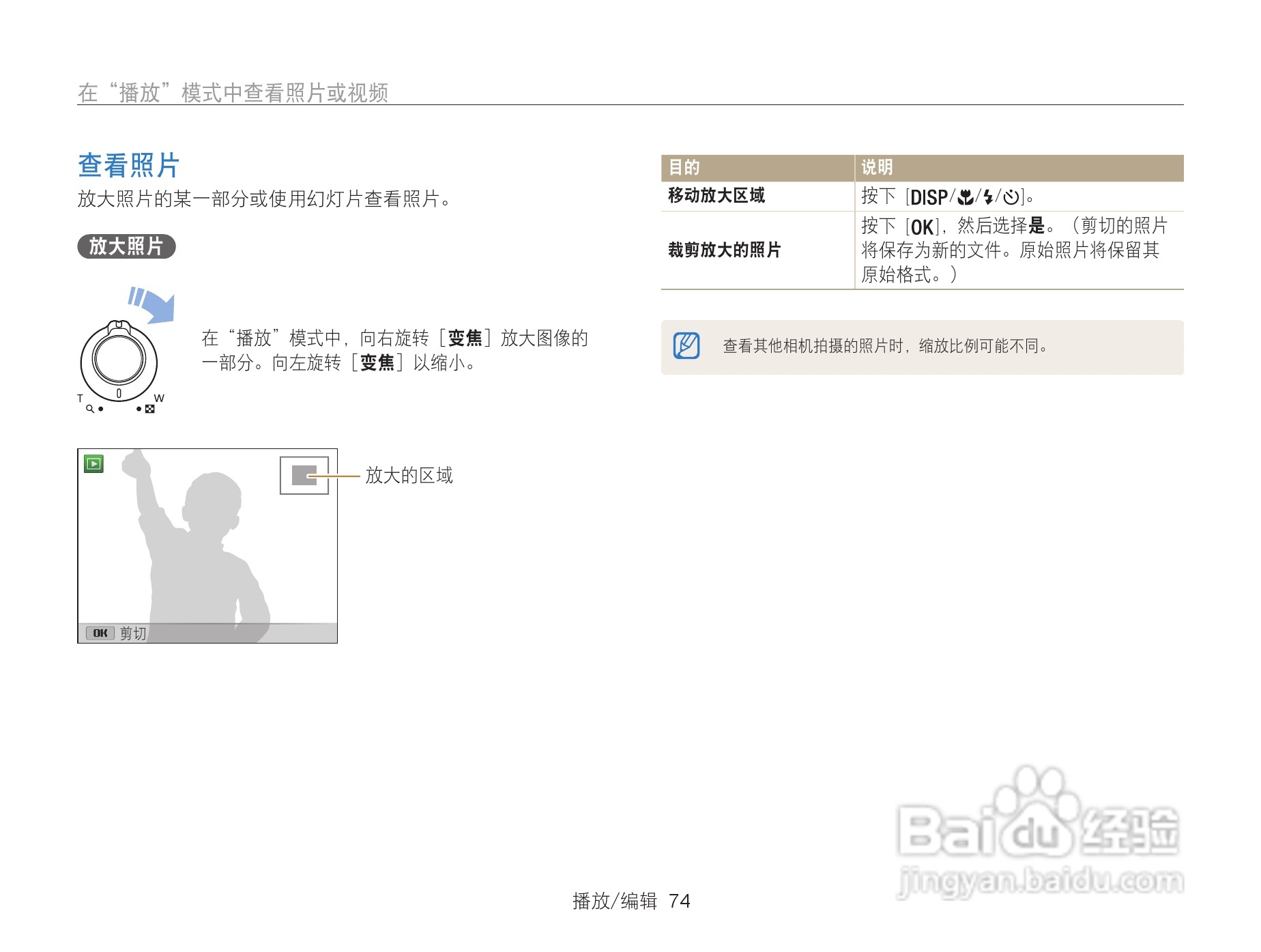
Task: Select the 说明 table header
Action: click(x=875, y=167)
